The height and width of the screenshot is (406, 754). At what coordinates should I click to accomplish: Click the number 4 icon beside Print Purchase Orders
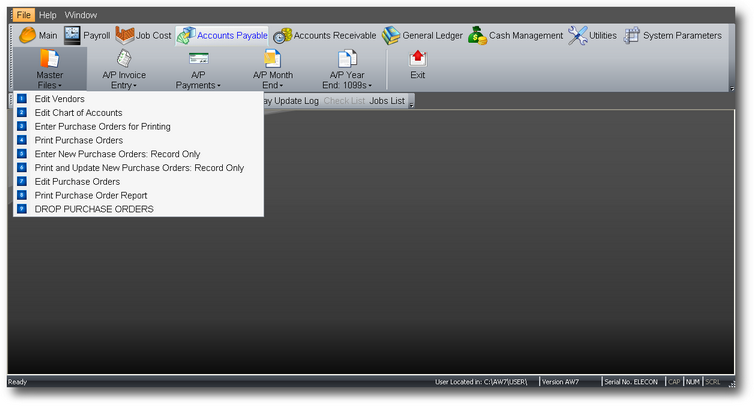pyautogui.click(x=22, y=140)
